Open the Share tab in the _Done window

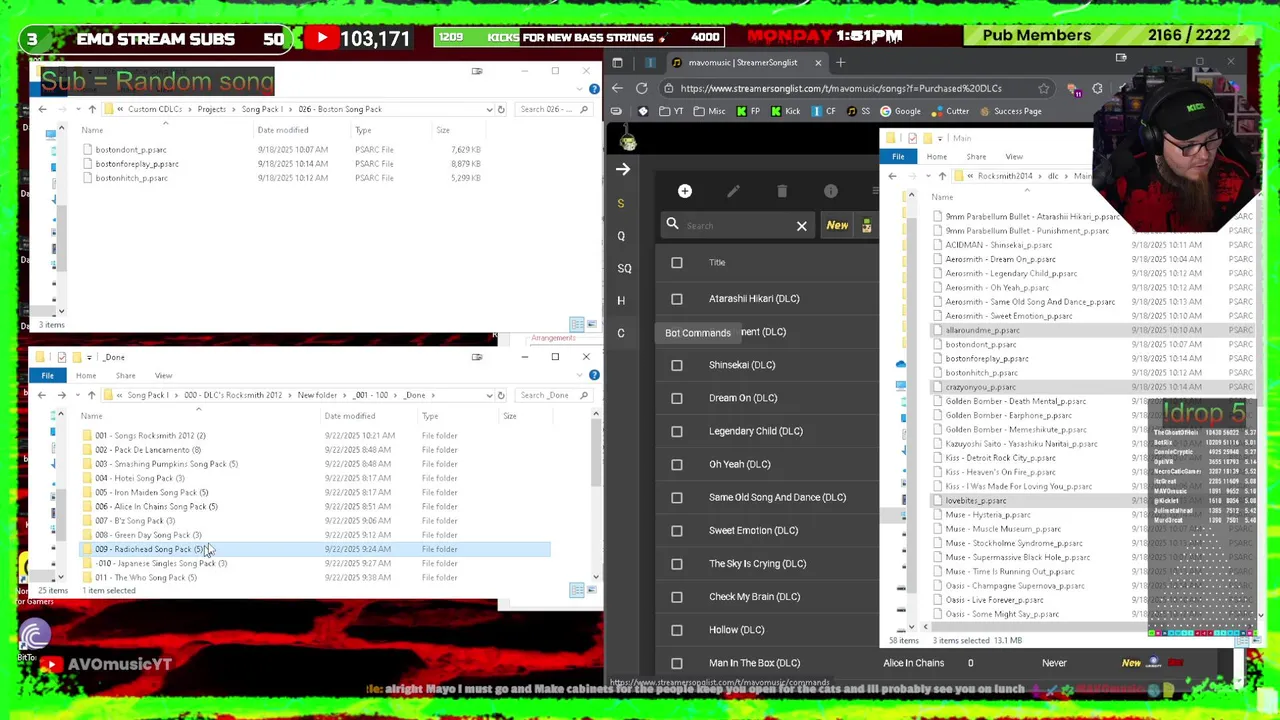click(x=125, y=376)
